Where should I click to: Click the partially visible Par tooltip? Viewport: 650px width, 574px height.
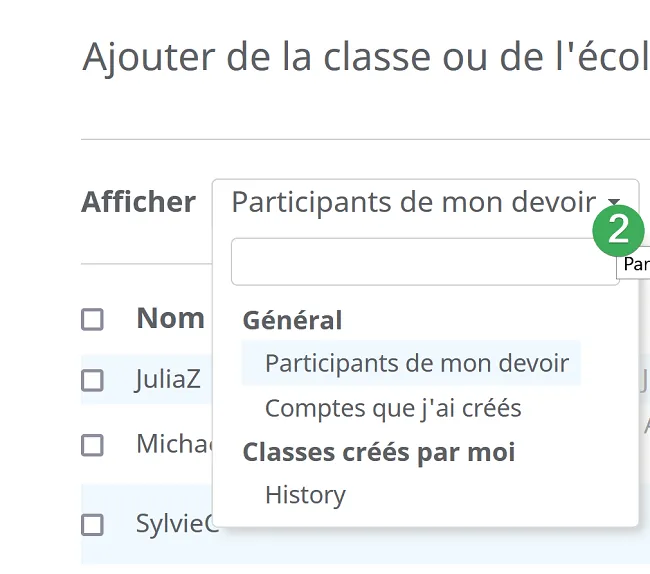click(x=633, y=264)
